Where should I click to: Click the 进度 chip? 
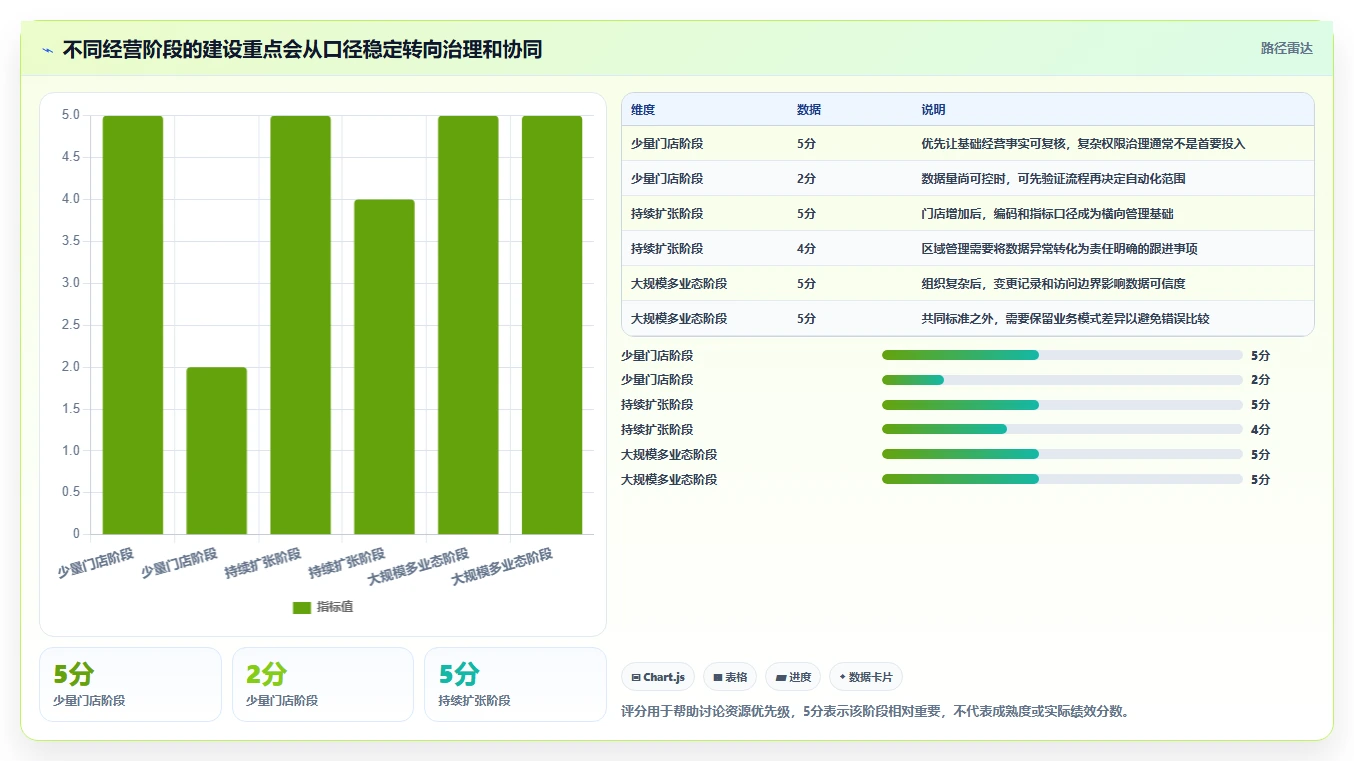(793, 677)
